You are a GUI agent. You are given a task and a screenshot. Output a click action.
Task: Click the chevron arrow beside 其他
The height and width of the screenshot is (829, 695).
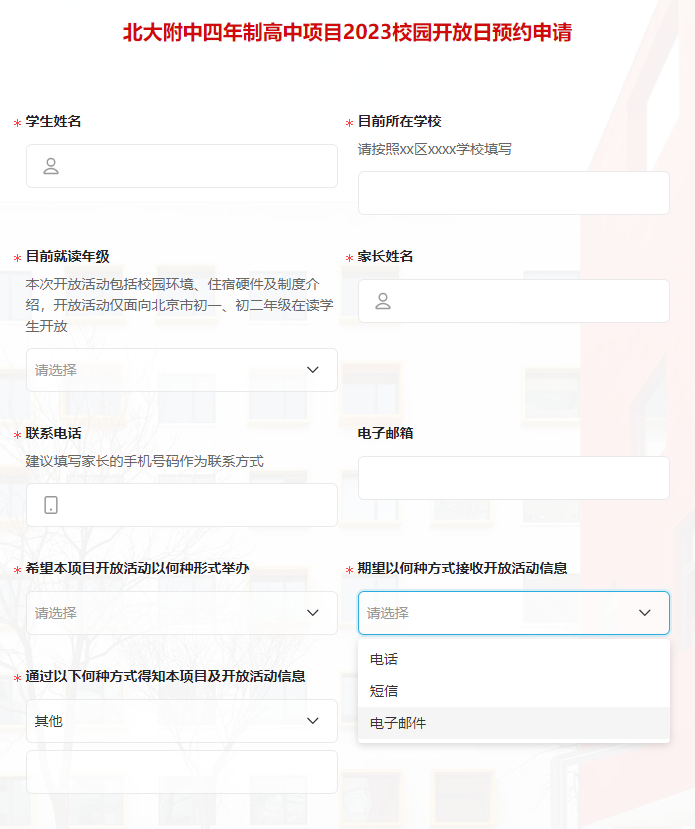tap(313, 721)
